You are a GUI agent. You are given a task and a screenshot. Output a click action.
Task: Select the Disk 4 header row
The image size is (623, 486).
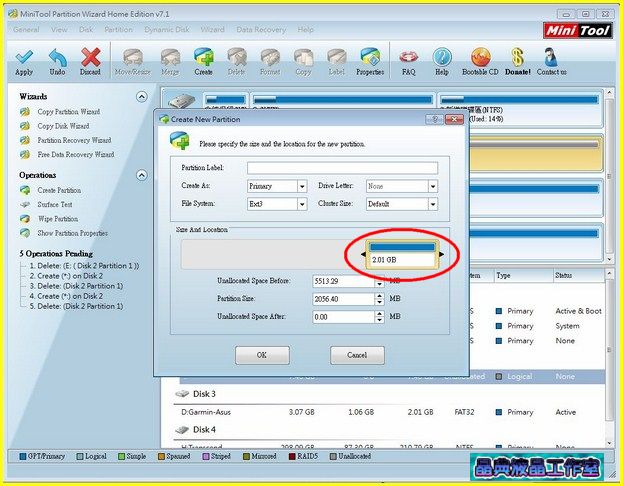[389, 430]
